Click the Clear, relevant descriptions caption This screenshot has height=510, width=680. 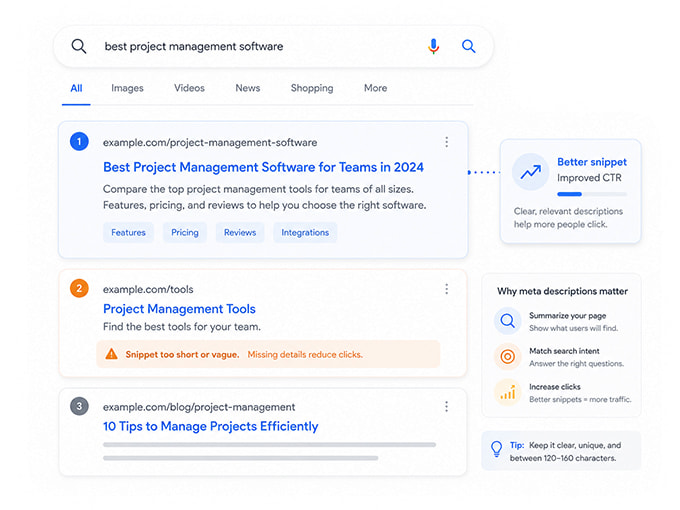pos(568,218)
